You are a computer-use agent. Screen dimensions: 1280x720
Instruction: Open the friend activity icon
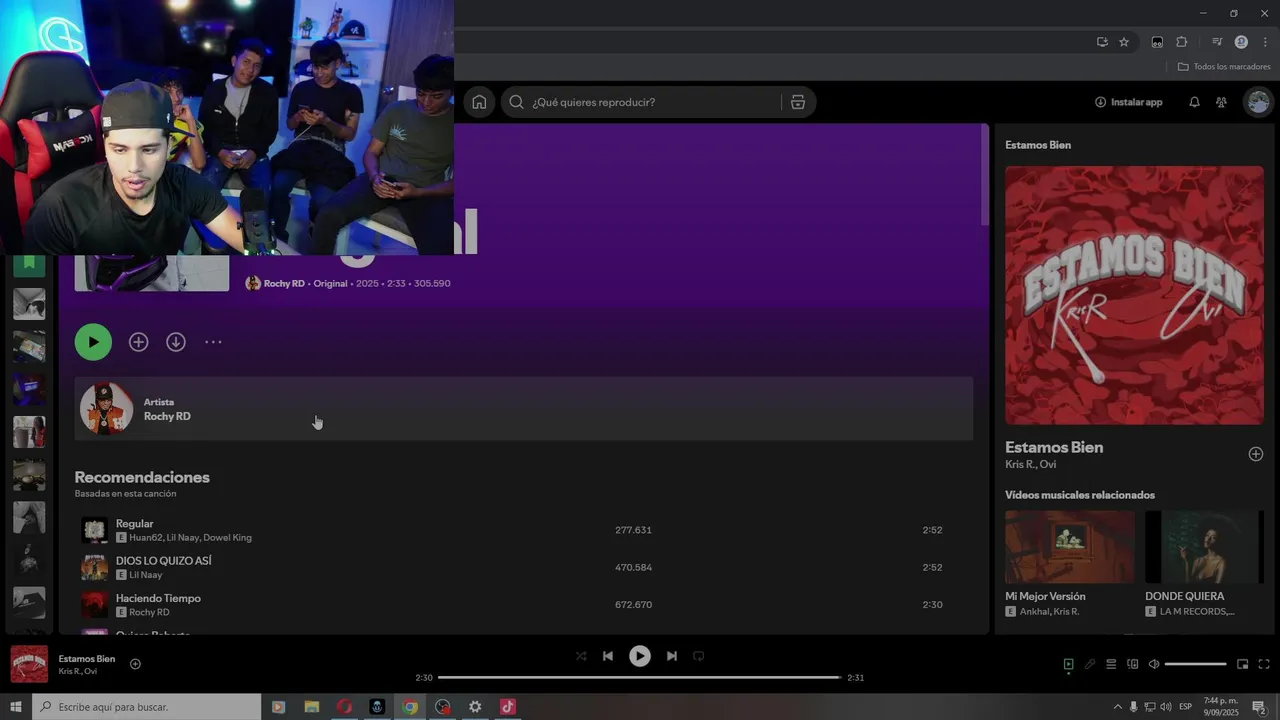tap(1221, 102)
